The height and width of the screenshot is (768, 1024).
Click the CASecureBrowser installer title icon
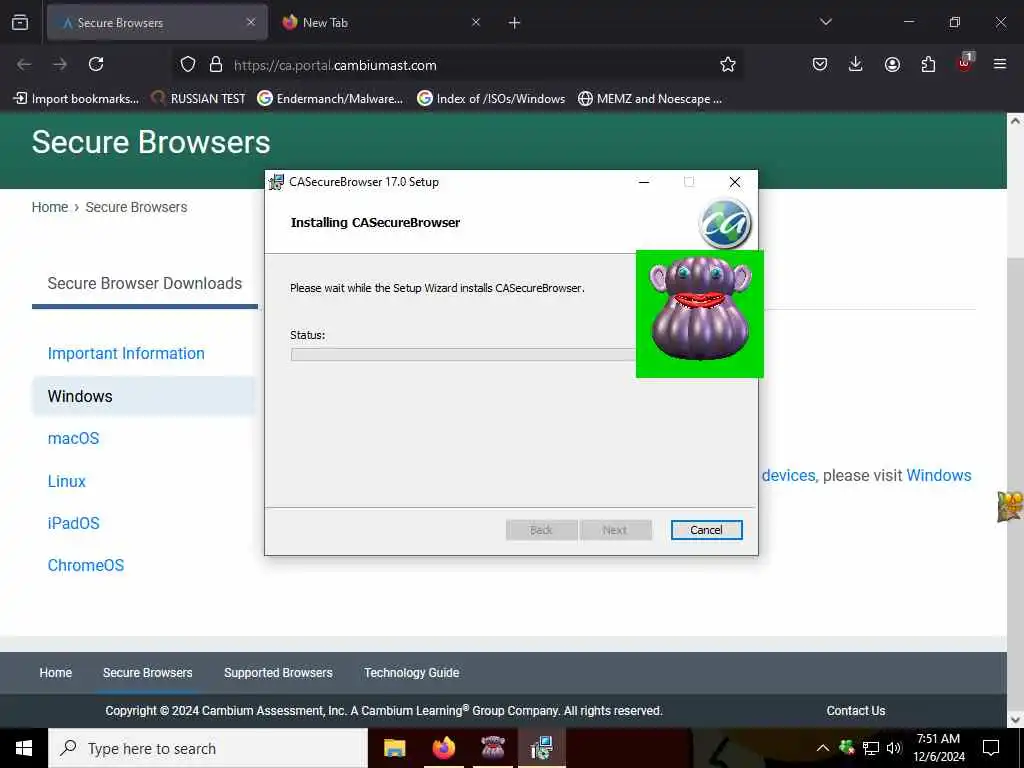click(277, 182)
